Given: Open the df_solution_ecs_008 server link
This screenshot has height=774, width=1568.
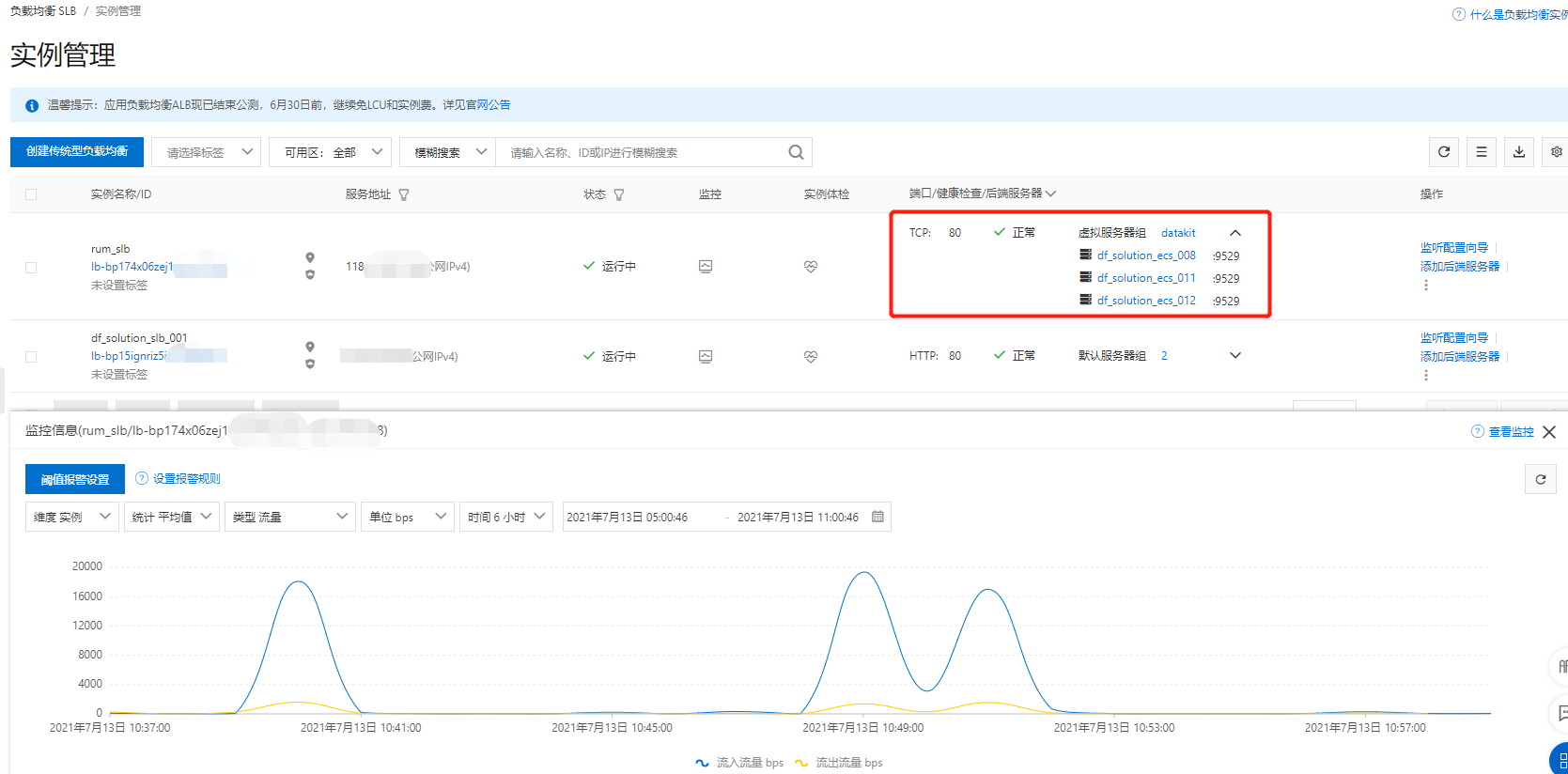Looking at the screenshot, I should [1146, 255].
